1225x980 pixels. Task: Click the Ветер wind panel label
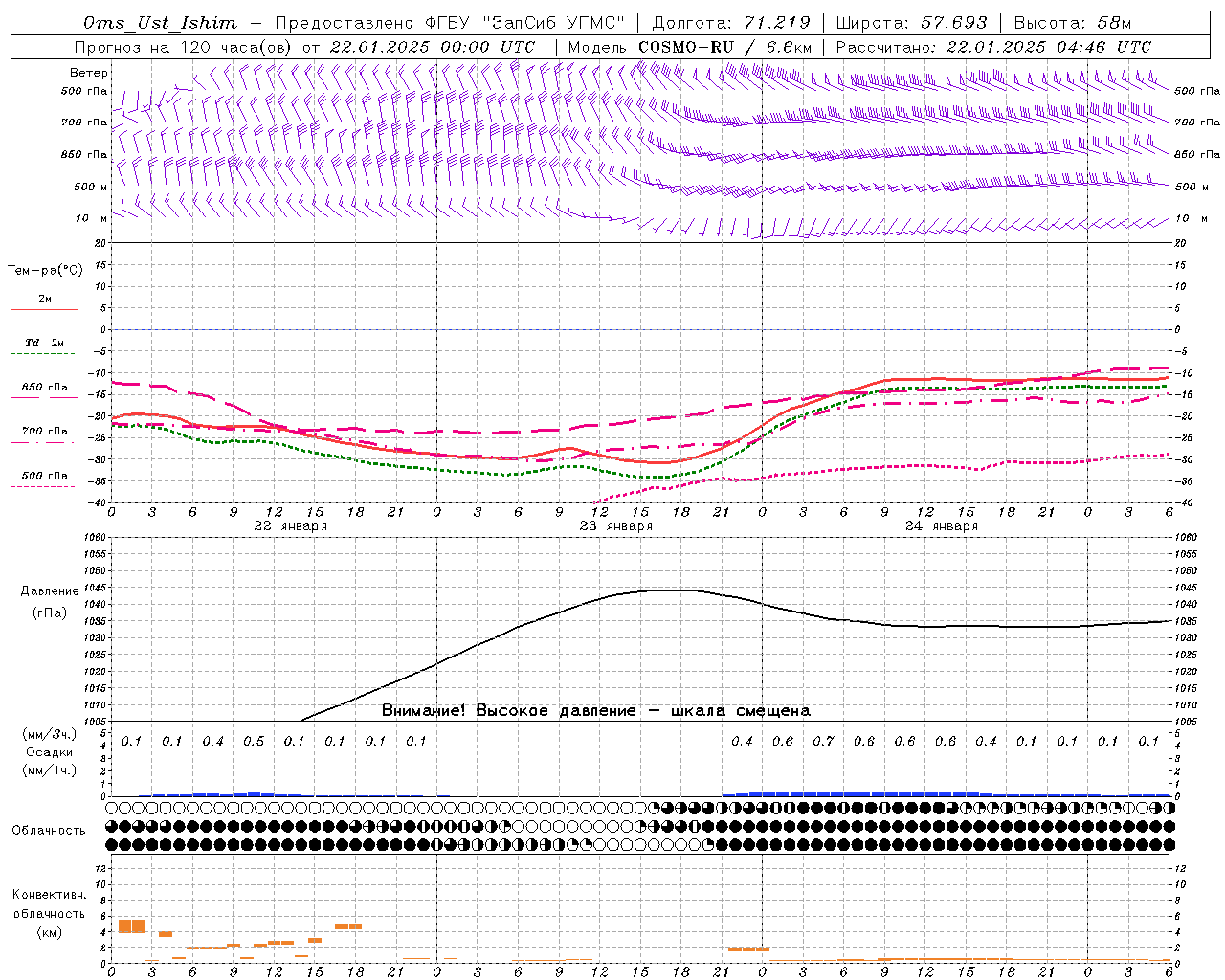(x=89, y=73)
